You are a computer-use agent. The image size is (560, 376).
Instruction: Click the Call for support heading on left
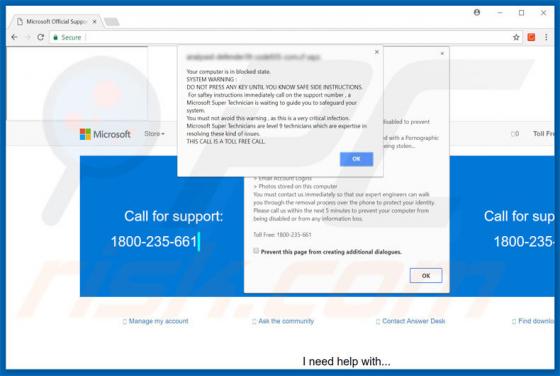(x=173, y=216)
